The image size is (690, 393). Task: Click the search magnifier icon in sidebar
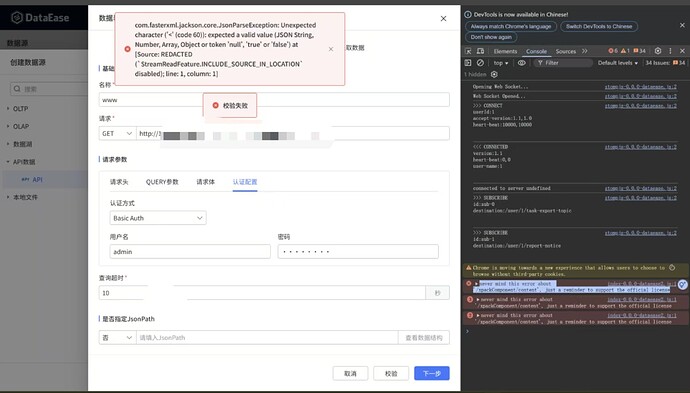coord(17,89)
